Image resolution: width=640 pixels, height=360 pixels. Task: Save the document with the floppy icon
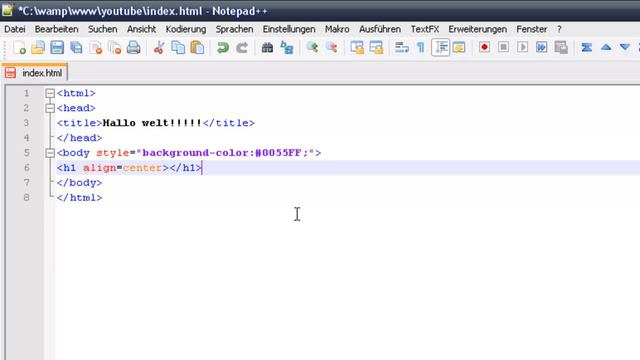[x=57, y=48]
